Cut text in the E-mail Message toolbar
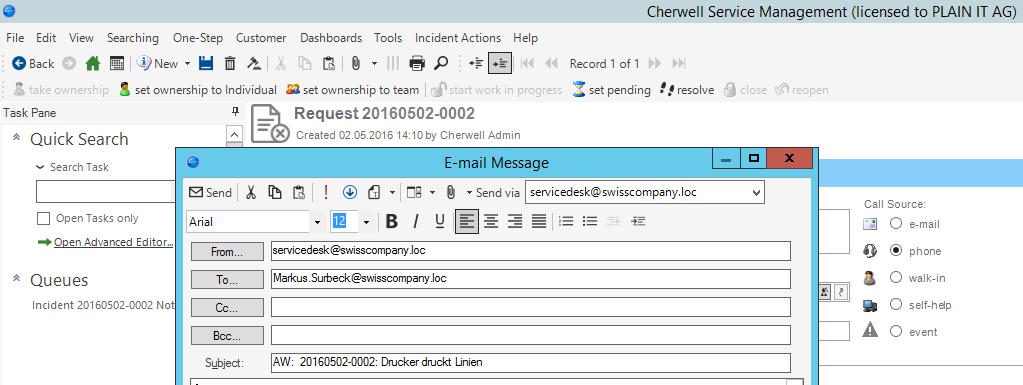This screenshot has width=1023, height=385. pos(251,192)
